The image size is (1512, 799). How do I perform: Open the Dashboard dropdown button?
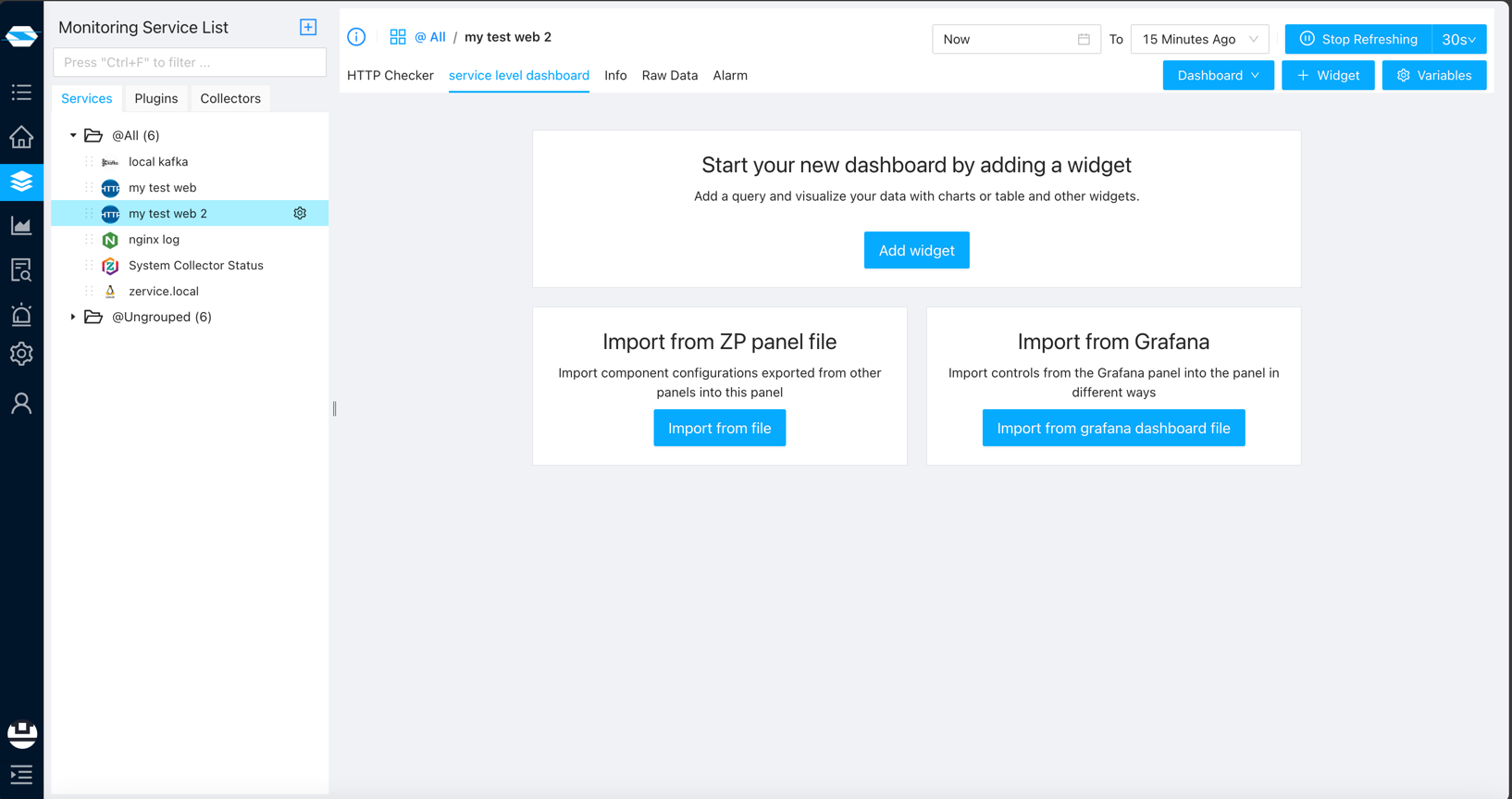coord(1218,75)
